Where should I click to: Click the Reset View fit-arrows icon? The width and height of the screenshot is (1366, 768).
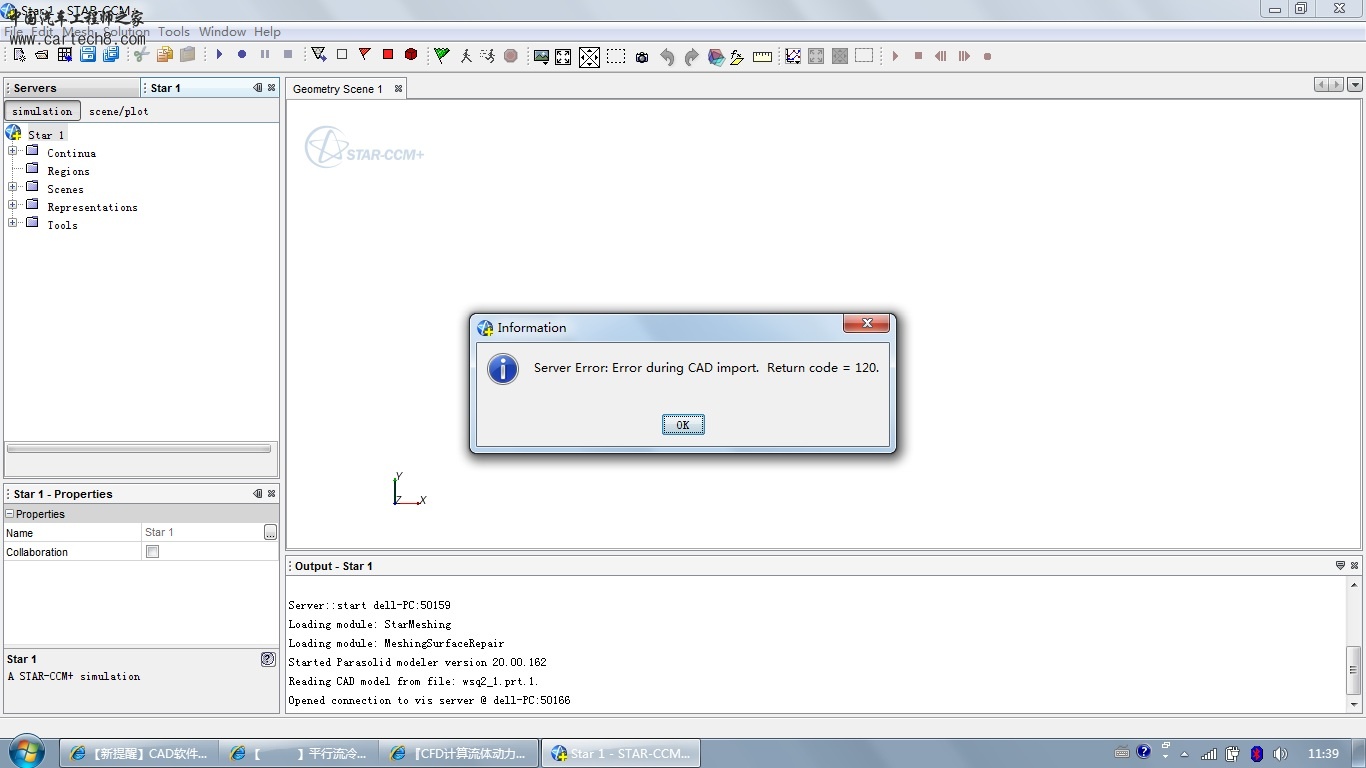[x=563, y=57]
